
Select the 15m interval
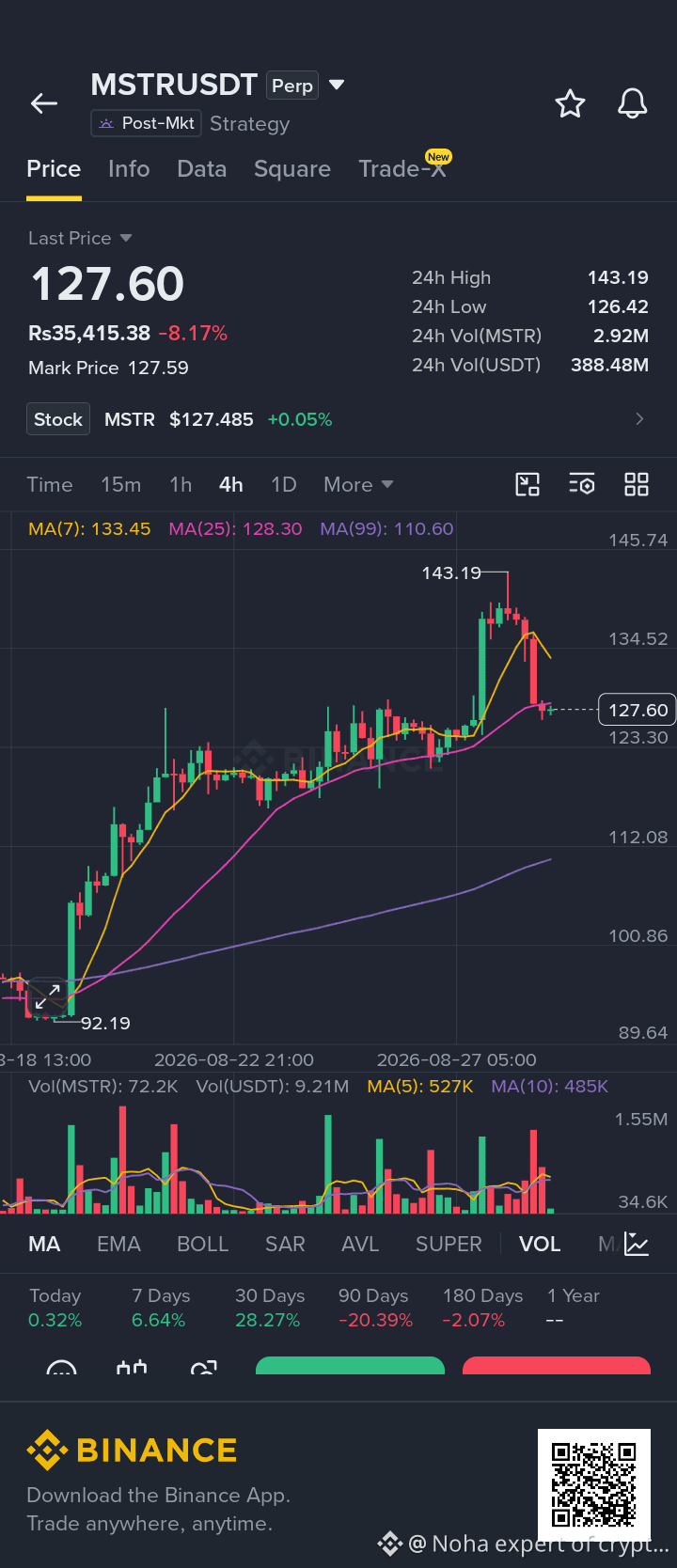pos(121,484)
